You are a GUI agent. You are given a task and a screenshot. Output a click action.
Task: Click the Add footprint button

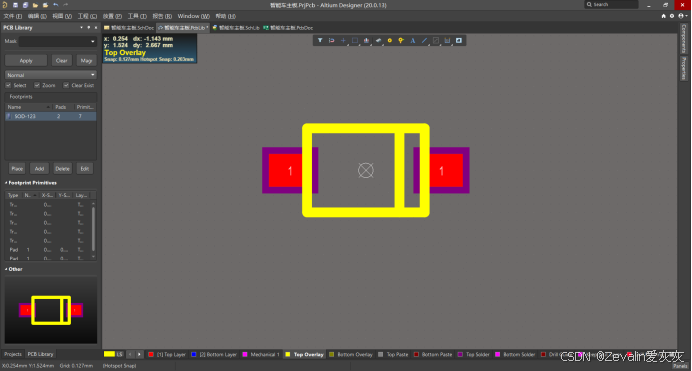(39, 169)
